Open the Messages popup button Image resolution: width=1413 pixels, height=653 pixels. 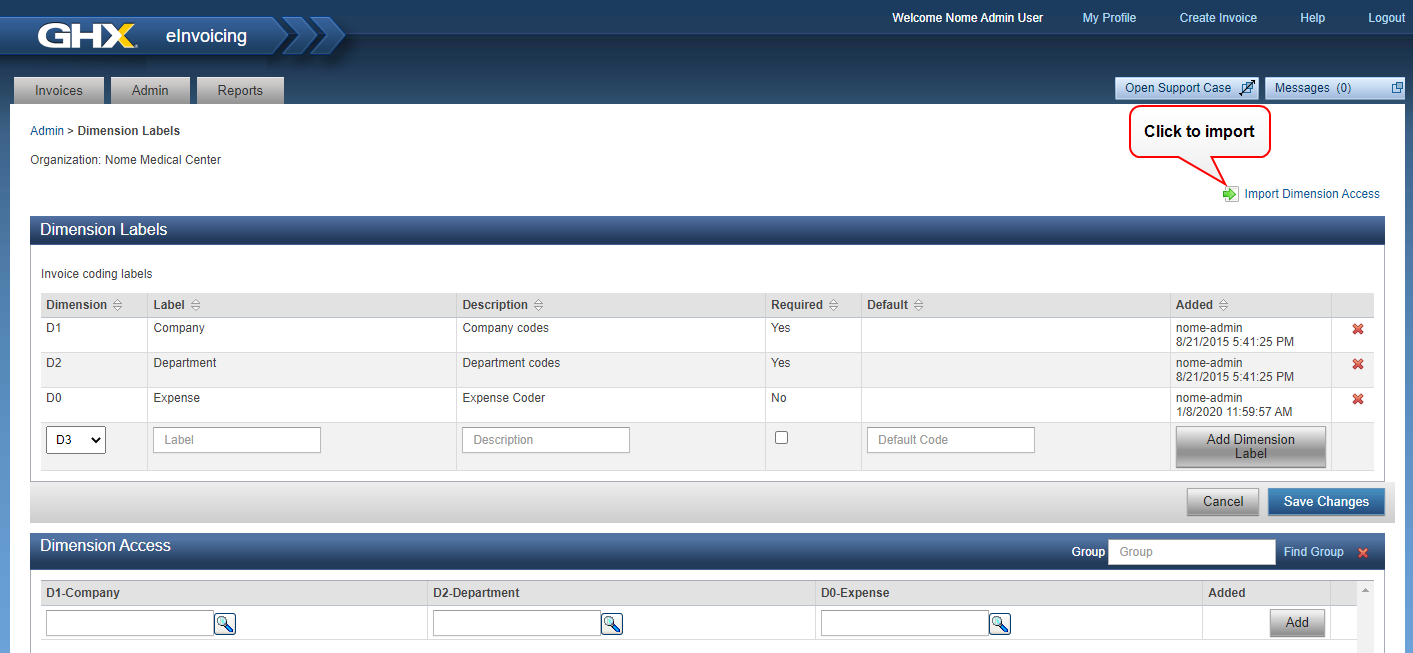1334,88
